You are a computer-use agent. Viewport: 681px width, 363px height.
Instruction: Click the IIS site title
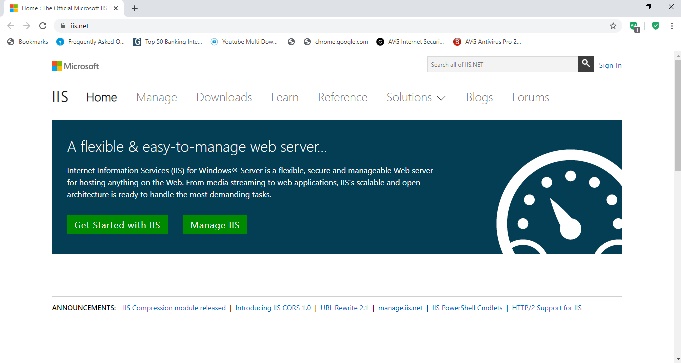pos(60,97)
